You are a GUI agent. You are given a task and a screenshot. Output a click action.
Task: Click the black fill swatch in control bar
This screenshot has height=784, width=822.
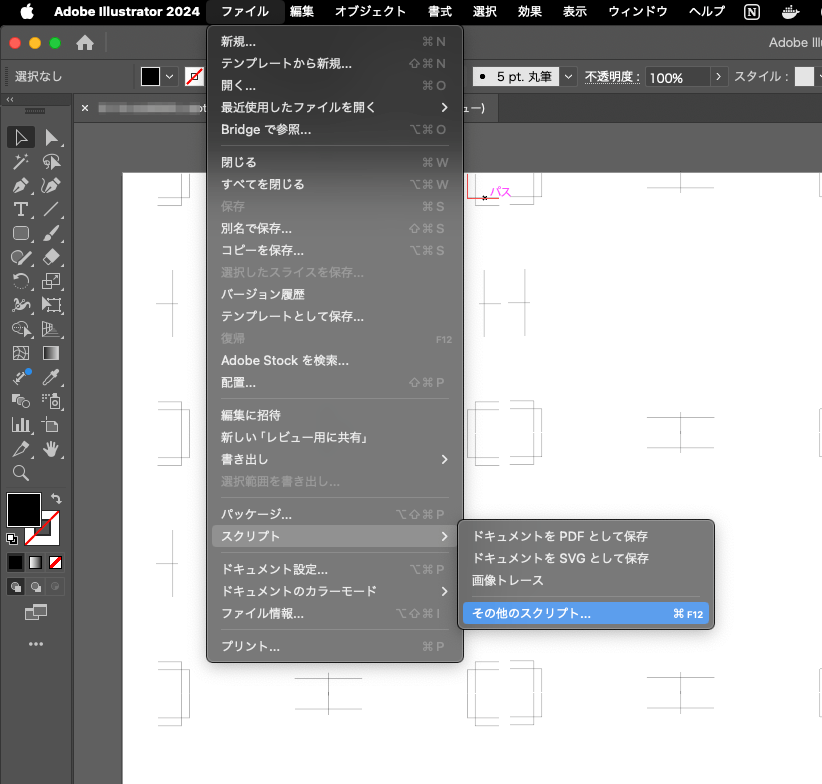150,77
